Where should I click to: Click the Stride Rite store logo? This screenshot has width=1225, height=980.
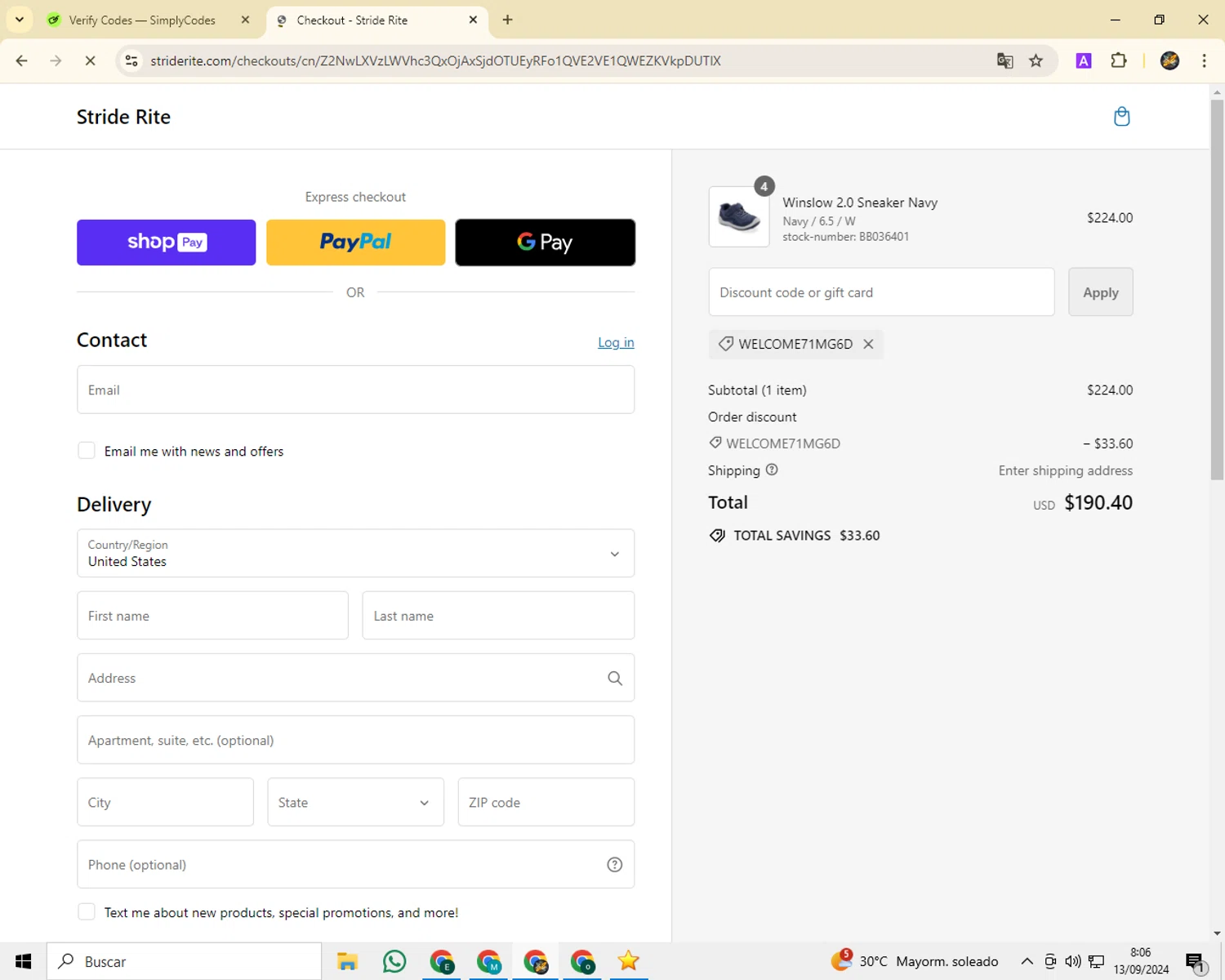pyautogui.click(x=123, y=117)
